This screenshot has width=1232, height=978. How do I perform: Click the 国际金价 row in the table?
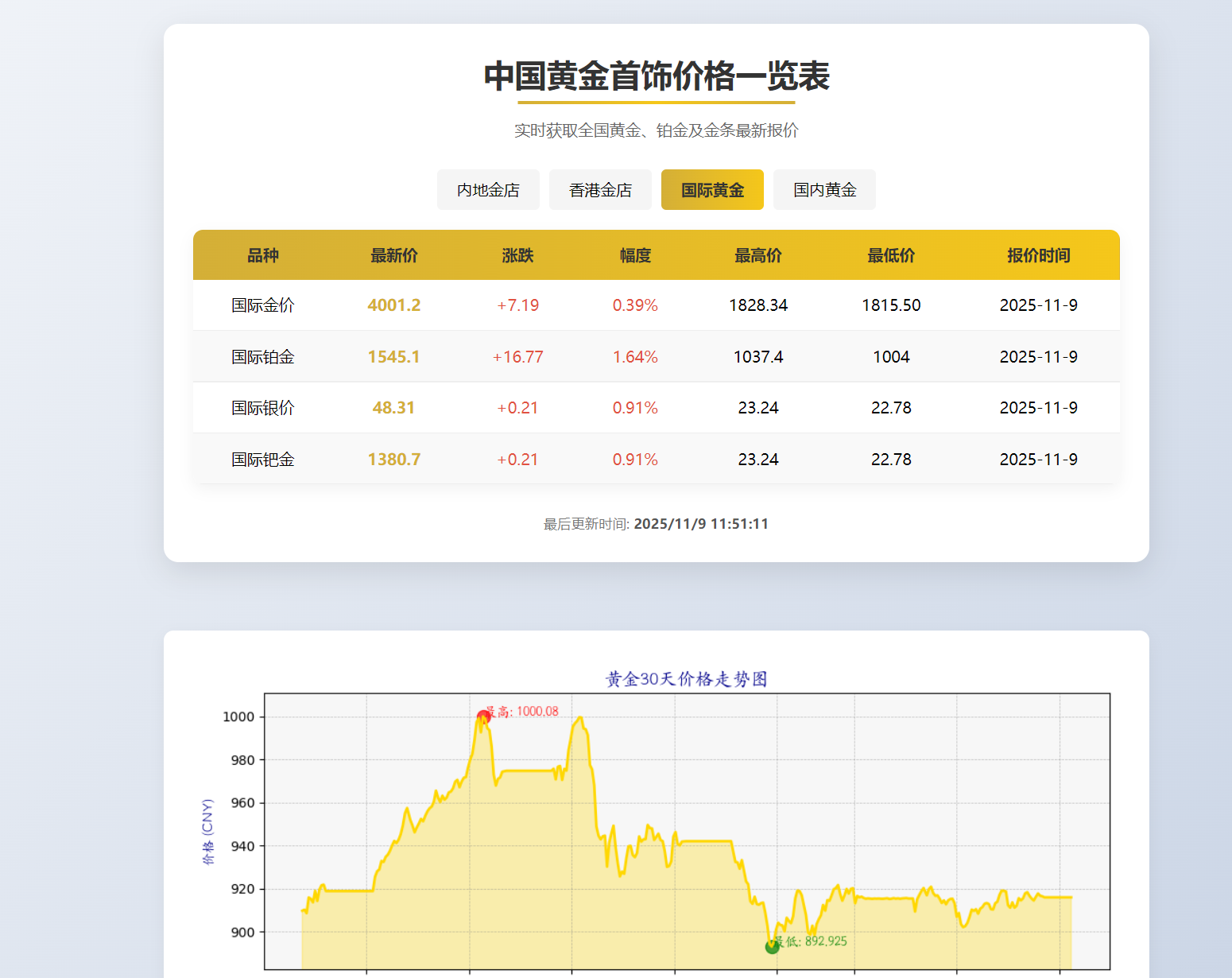click(556, 305)
